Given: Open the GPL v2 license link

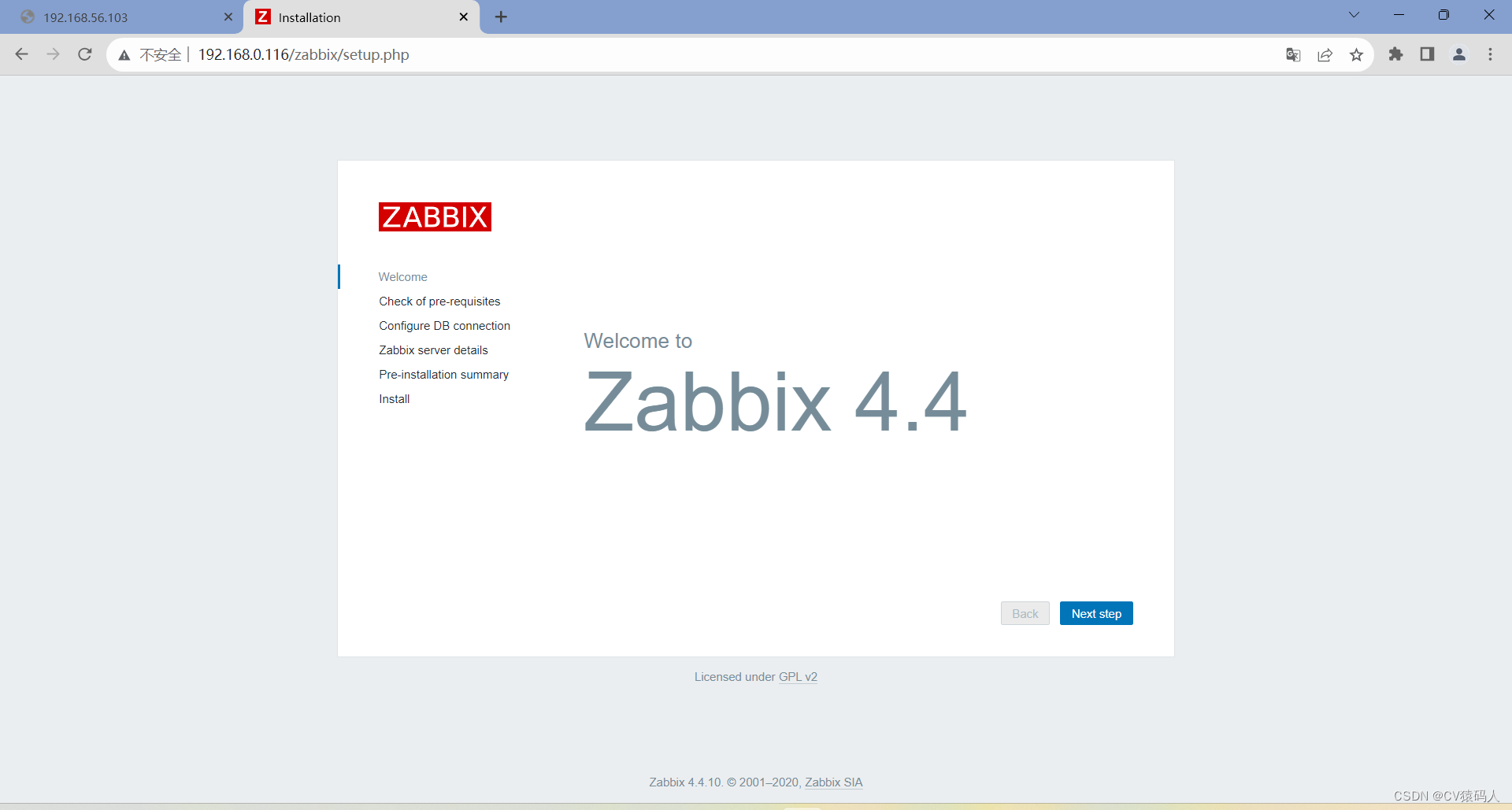Looking at the screenshot, I should pyautogui.click(x=798, y=677).
